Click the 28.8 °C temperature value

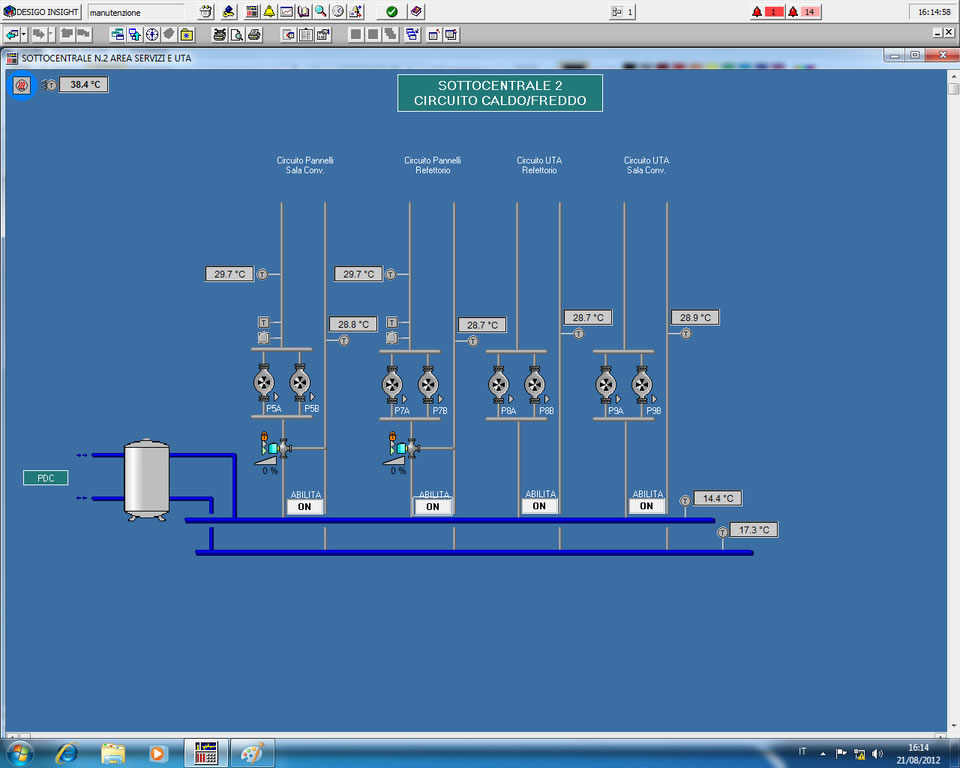(353, 324)
